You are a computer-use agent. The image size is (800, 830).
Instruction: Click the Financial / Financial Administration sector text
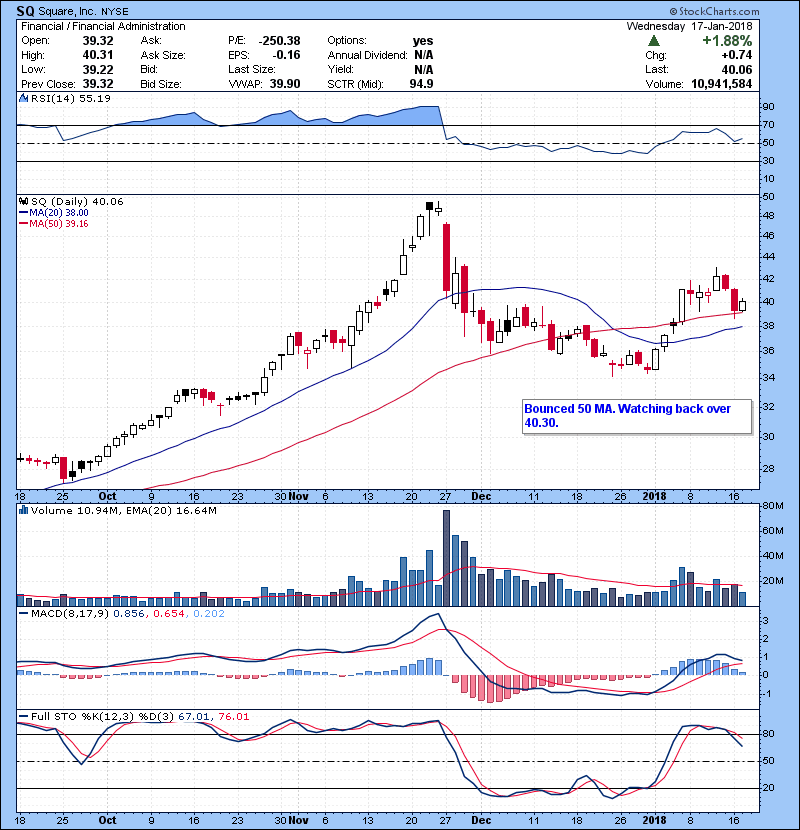(x=103, y=26)
